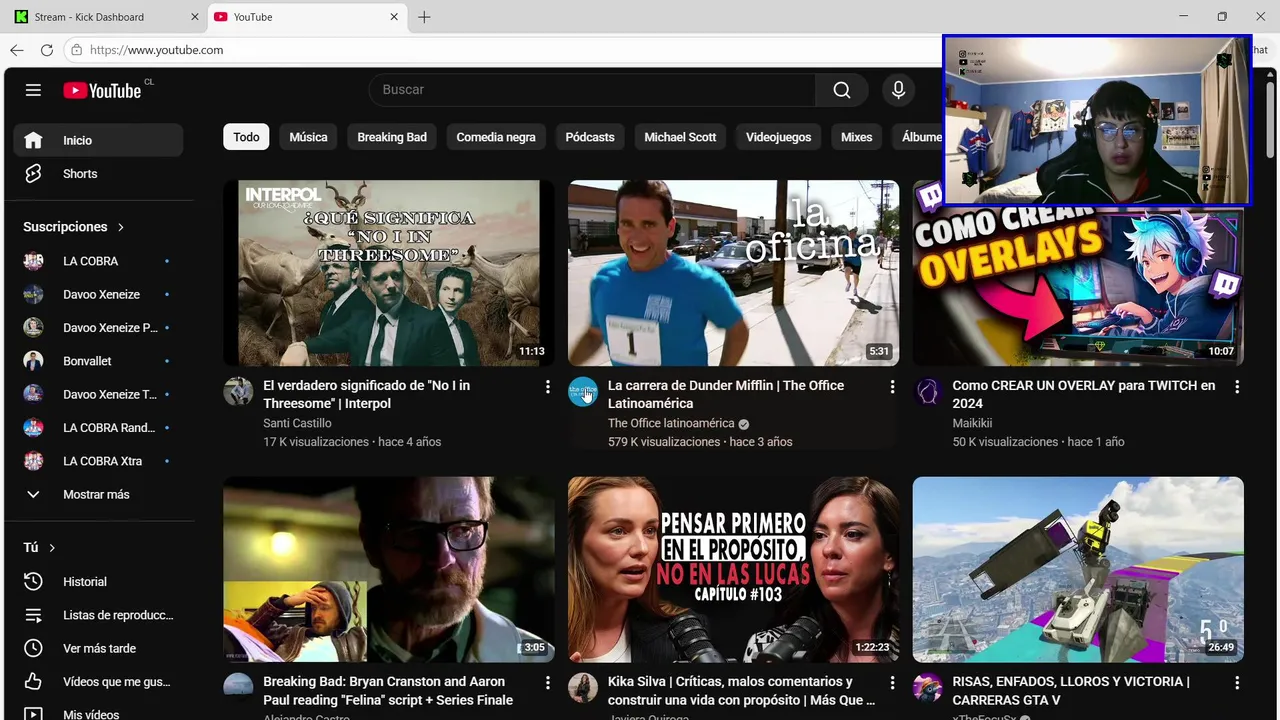
Task: Click Santi Castillo channel name
Action: (x=297, y=424)
